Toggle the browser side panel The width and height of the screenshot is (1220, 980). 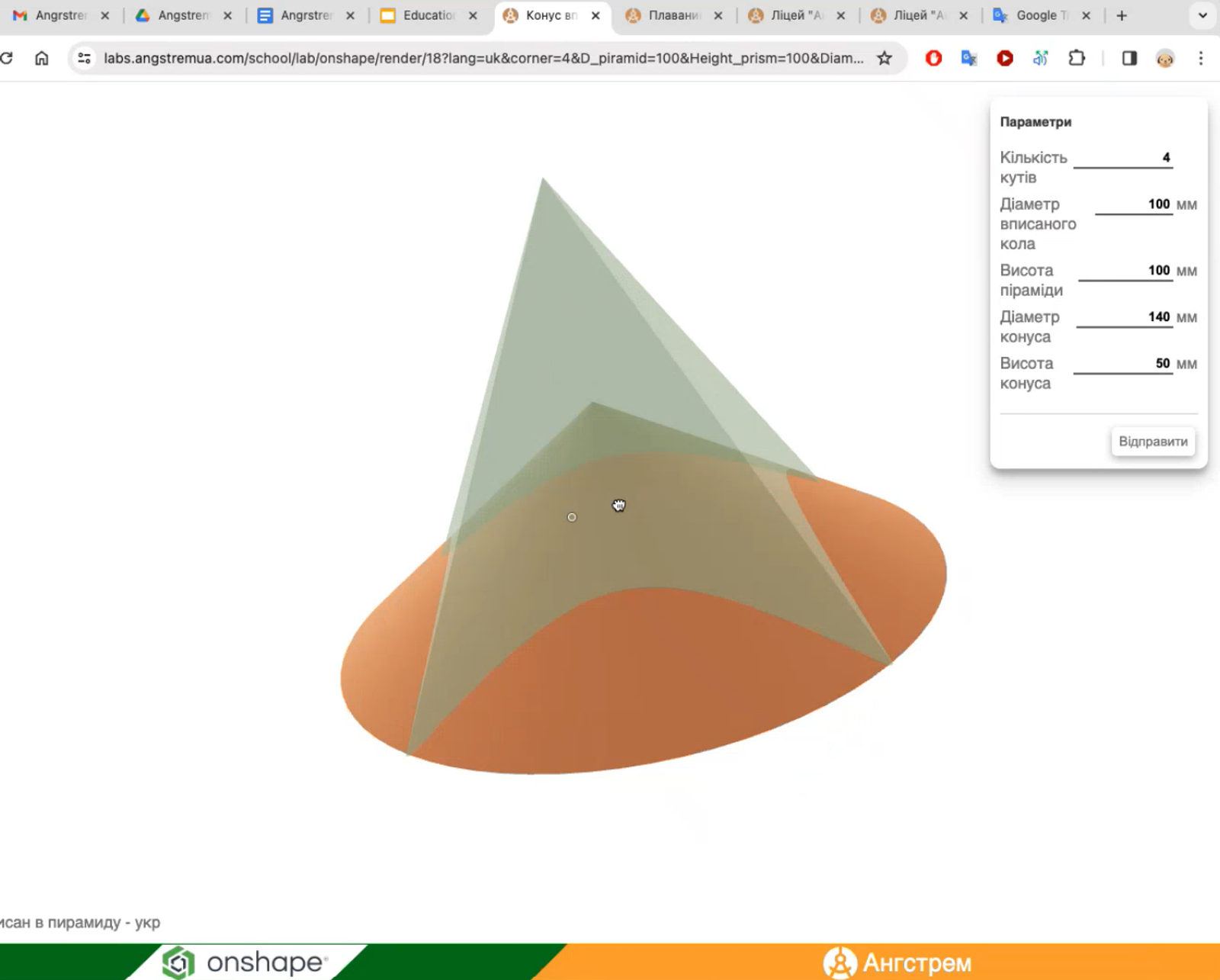click(1129, 58)
